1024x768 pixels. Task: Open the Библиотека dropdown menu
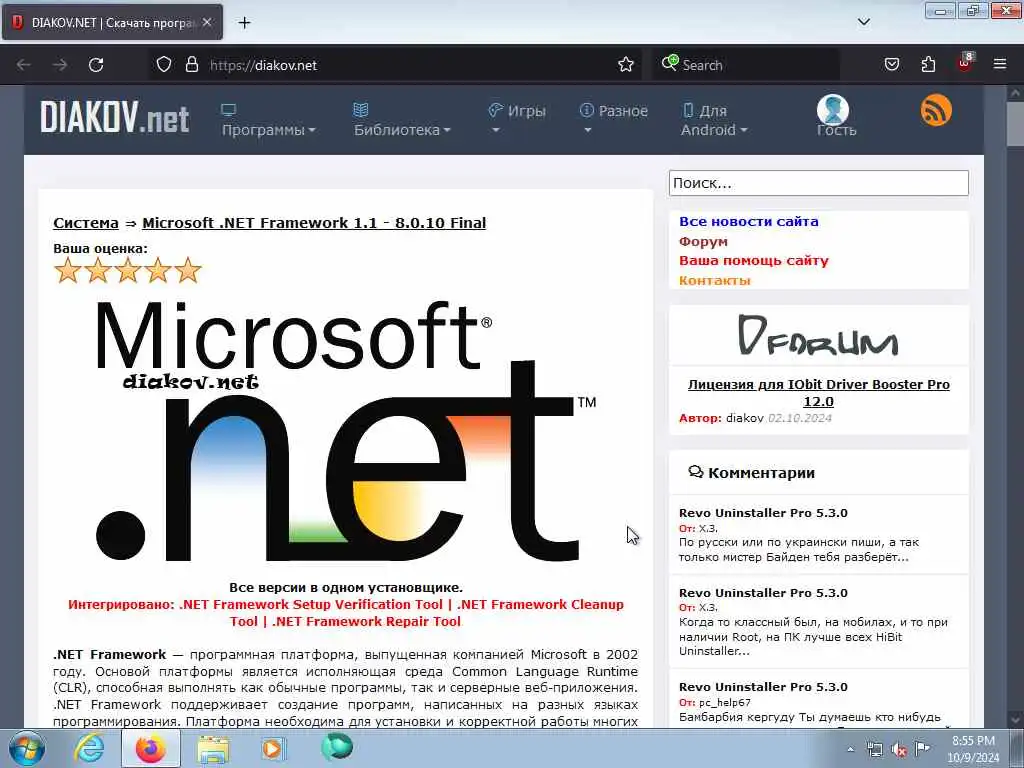[x=402, y=121]
